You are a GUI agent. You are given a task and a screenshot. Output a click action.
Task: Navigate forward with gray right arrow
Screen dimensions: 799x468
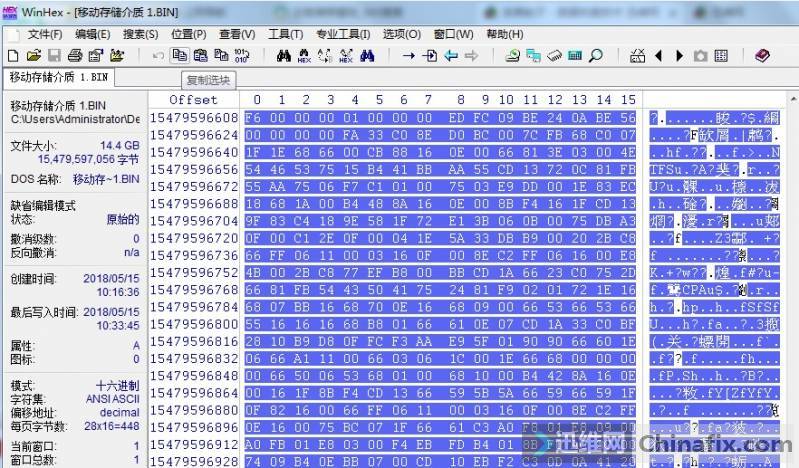point(471,56)
